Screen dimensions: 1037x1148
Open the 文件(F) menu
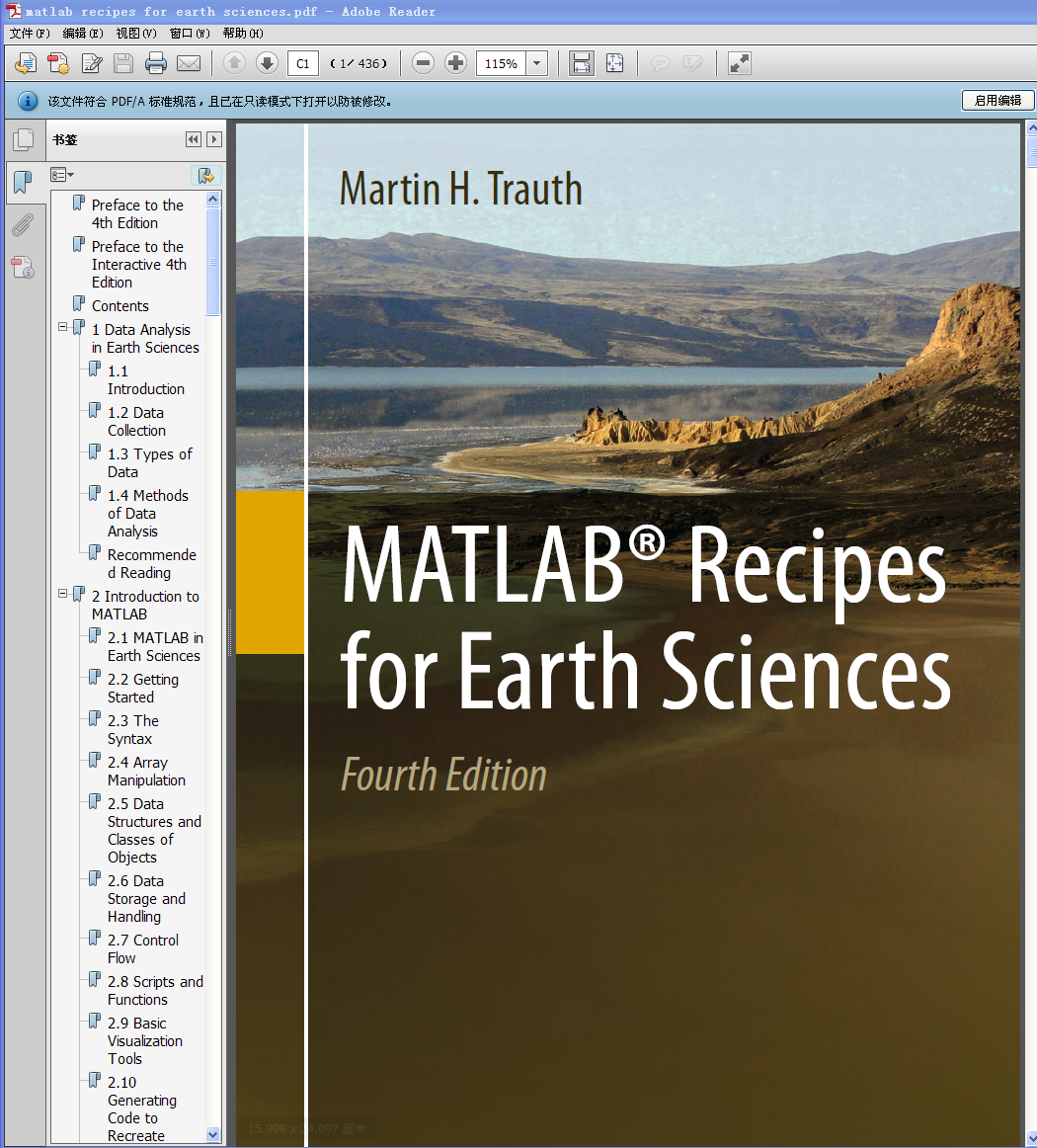[30, 34]
